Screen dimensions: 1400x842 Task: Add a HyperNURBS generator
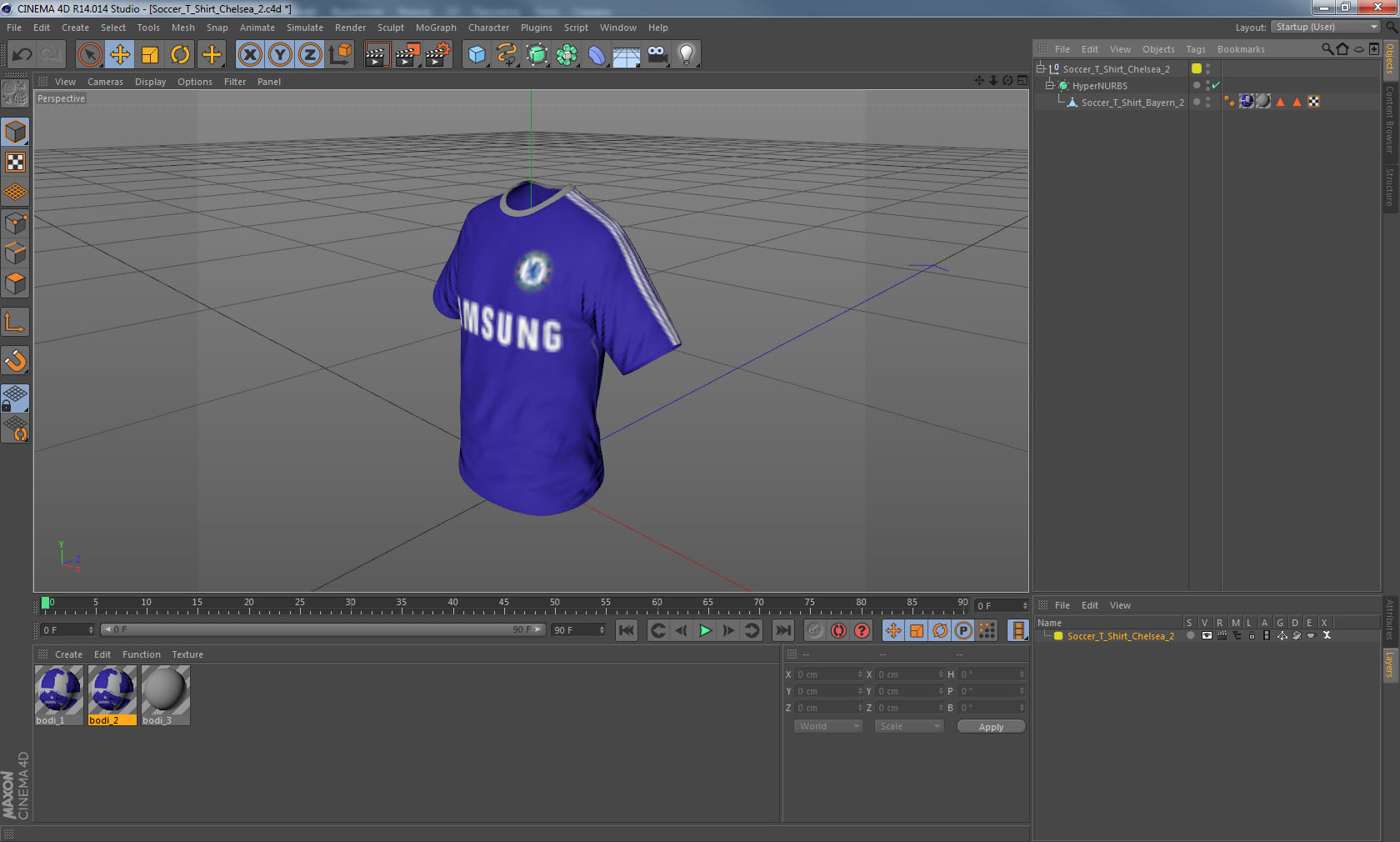click(x=537, y=55)
